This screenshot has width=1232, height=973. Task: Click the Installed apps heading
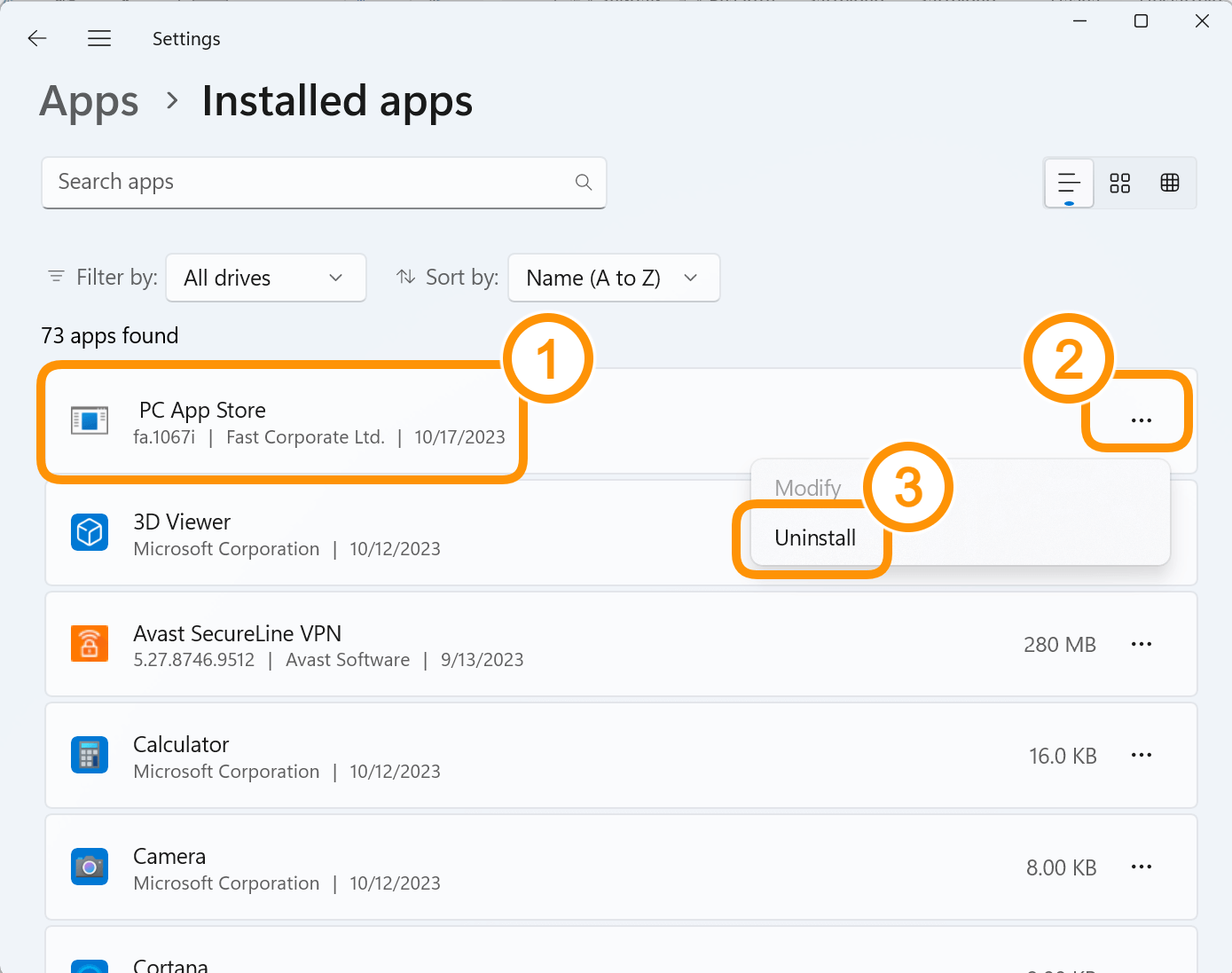coord(337,101)
